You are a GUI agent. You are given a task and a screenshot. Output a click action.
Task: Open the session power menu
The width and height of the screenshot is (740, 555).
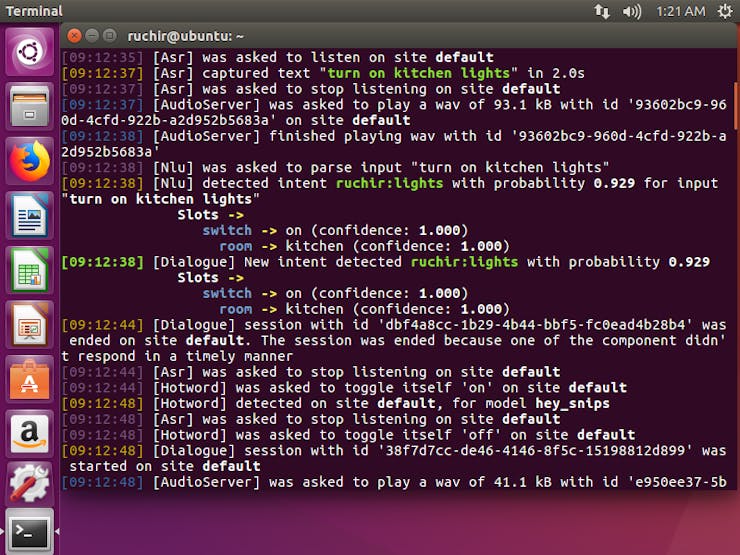725,11
